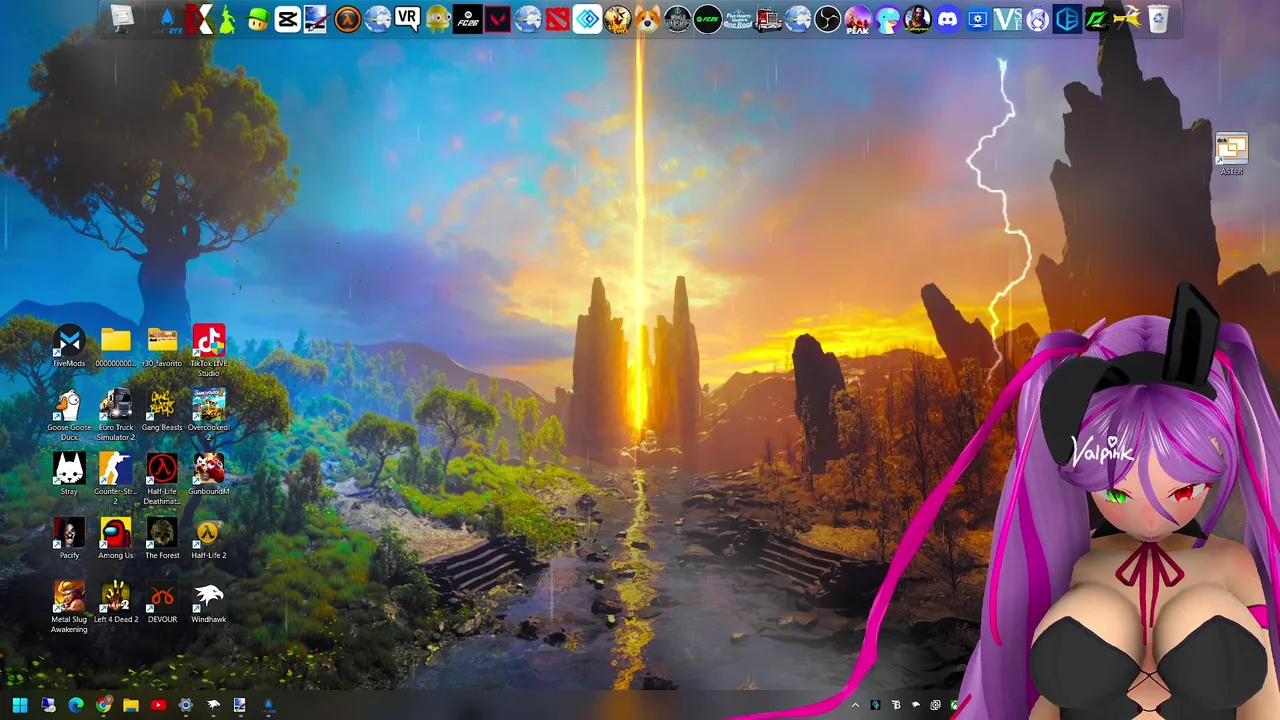Open the Windhawk desktop shortcut
Image resolution: width=1280 pixels, height=720 pixels.
pos(209,602)
